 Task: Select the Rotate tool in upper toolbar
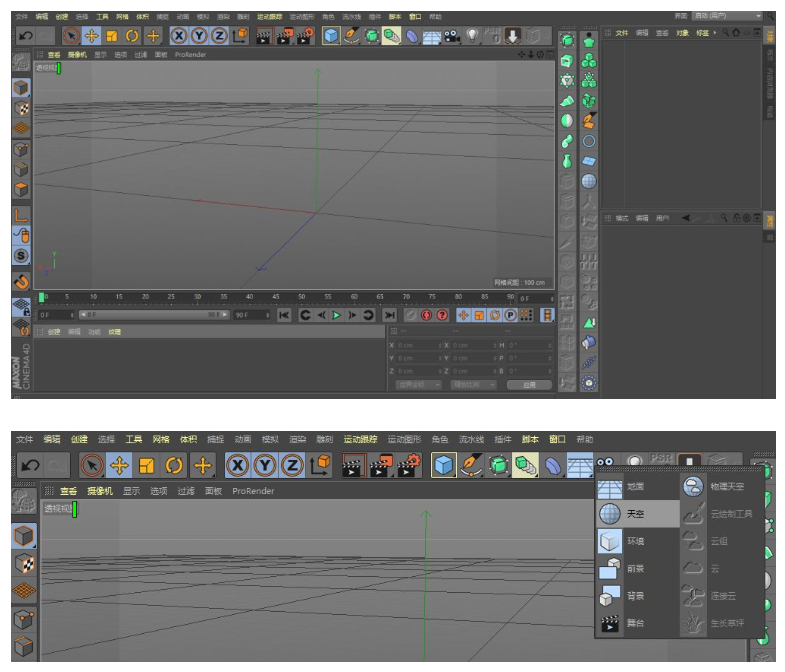[x=132, y=36]
